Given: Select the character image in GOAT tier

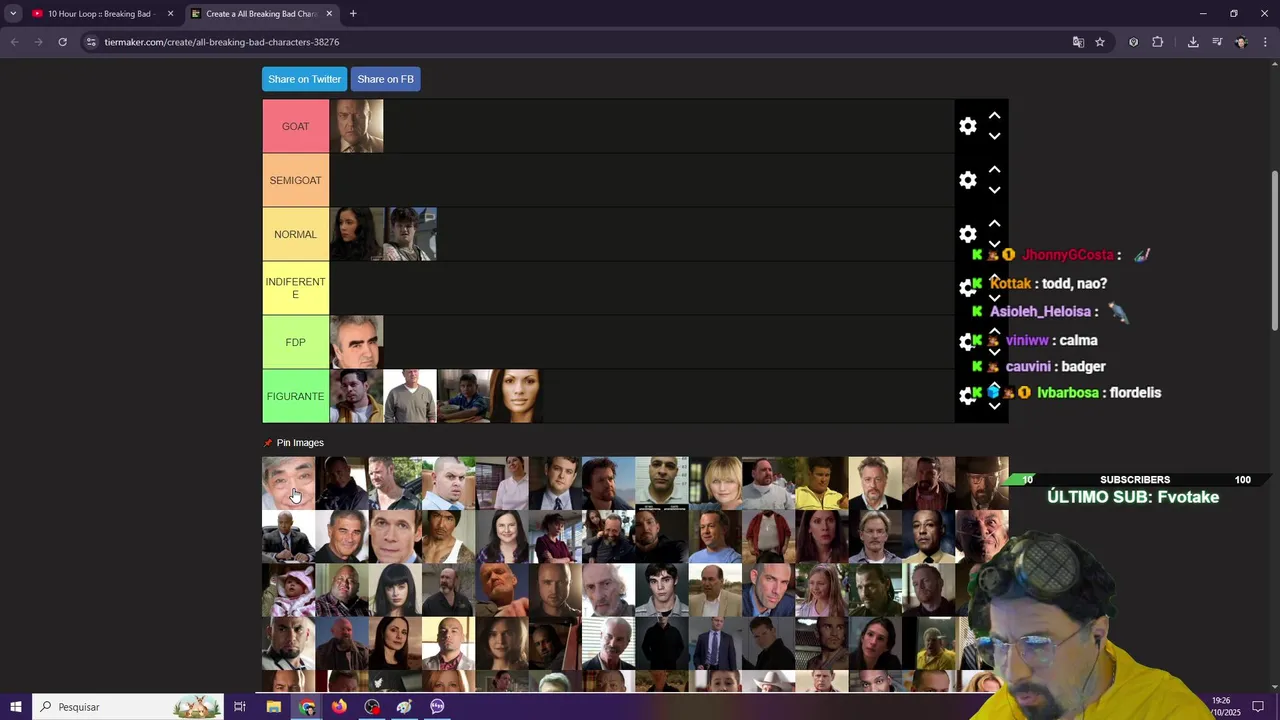Looking at the screenshot, I should click(x=356, y=126).
